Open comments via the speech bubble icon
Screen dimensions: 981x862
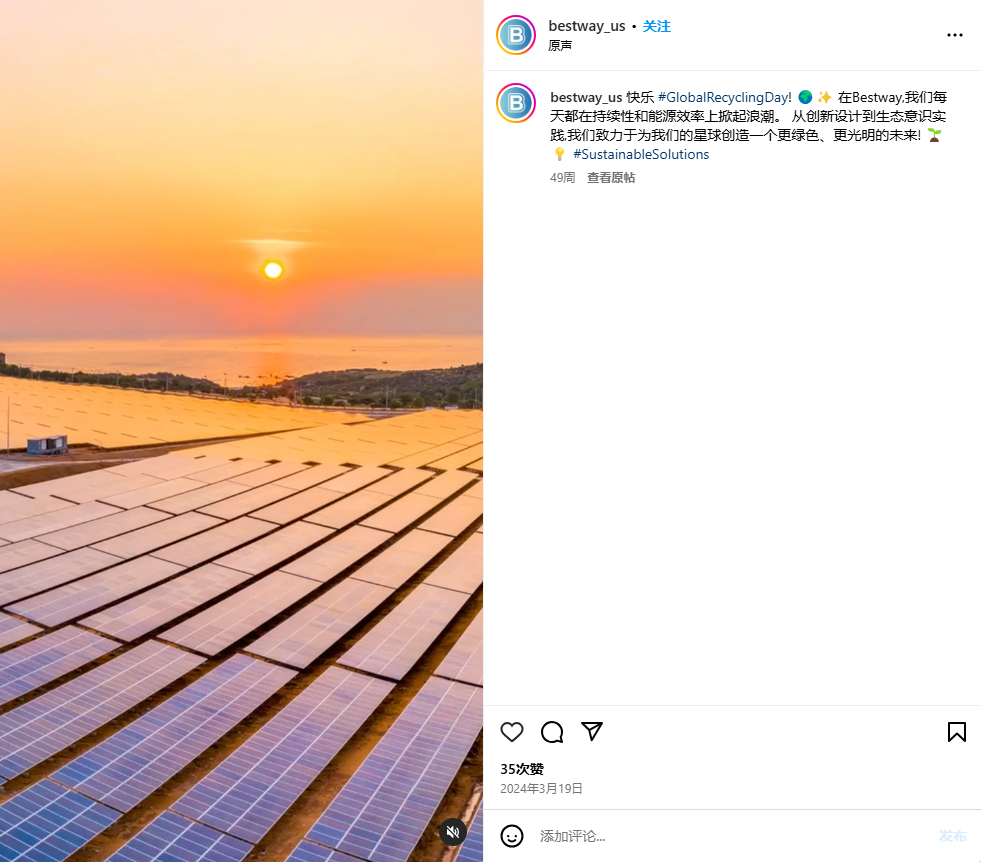552,732
